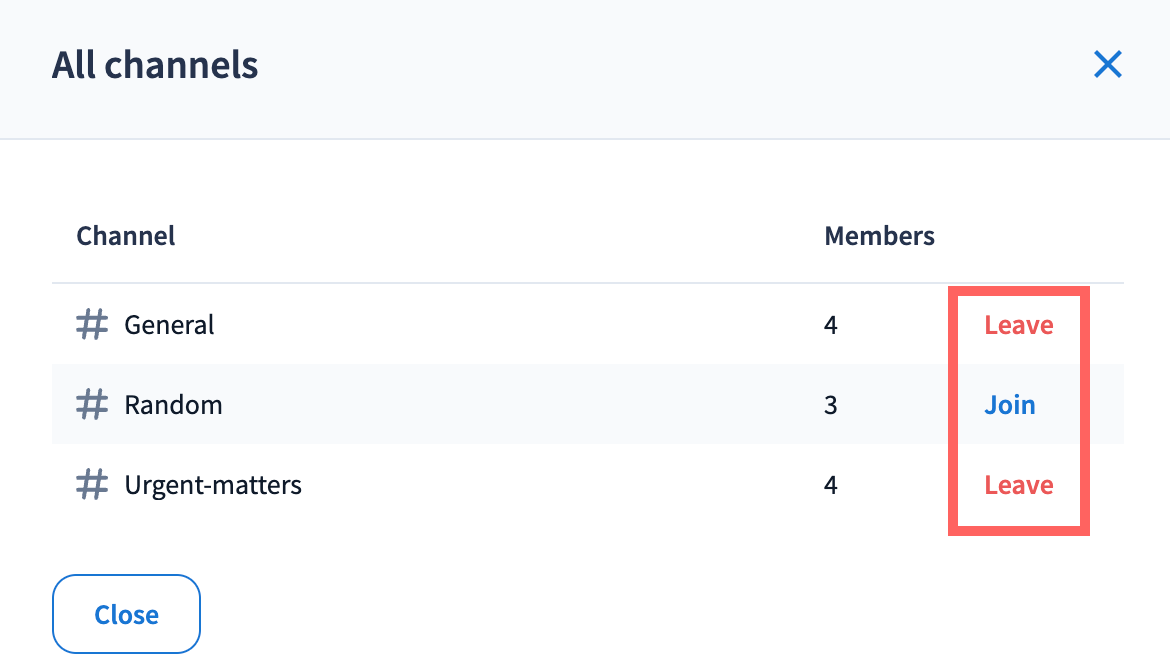The image size is (1170, 670).
Task: Click the hash icon beside Random
Action: coord(92,405)
